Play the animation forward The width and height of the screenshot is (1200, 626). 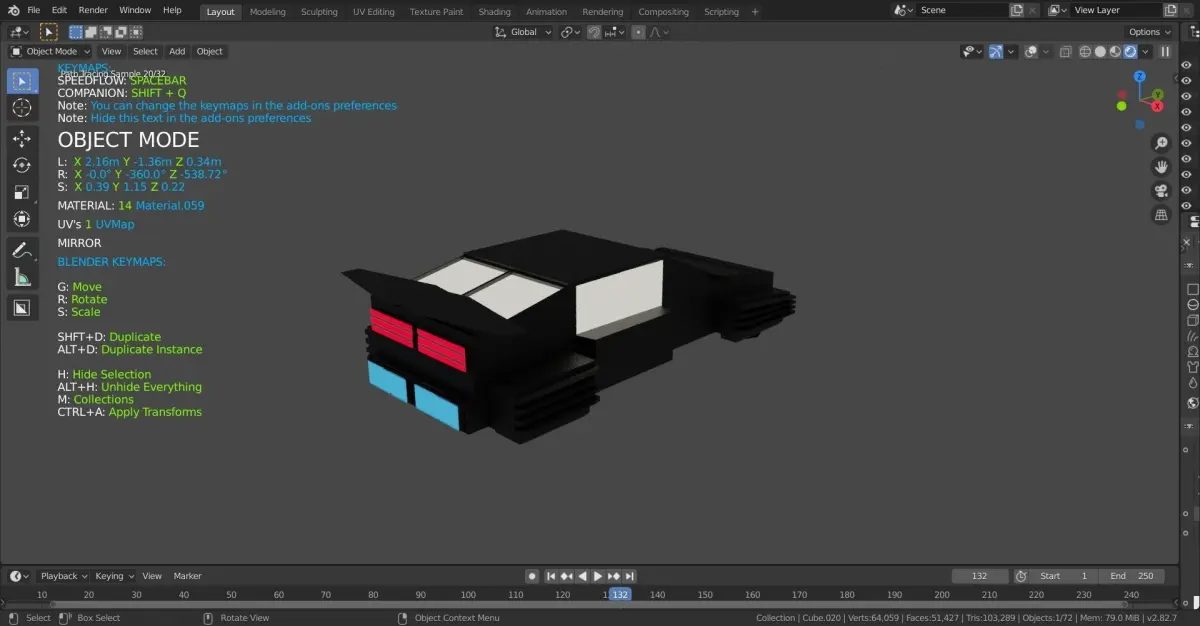(x=598, y=576)
